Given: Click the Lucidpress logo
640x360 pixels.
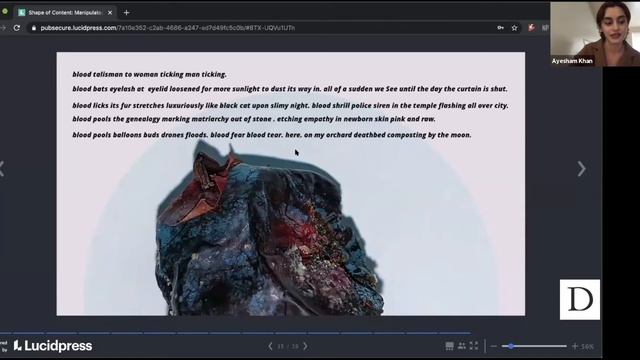Looking at the screenshot, I should [53, 346].
